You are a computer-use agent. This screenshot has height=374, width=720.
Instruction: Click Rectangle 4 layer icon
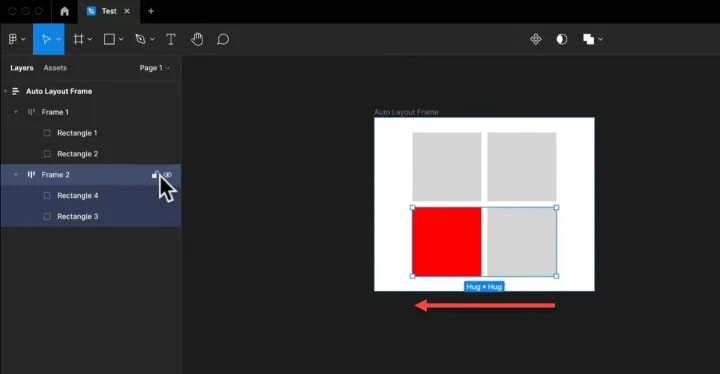(47, 196)
